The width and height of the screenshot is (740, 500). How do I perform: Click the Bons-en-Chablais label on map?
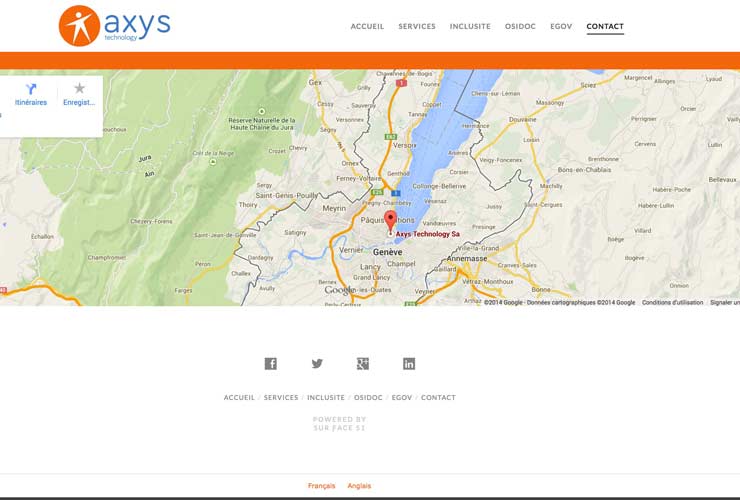[584, 169]
